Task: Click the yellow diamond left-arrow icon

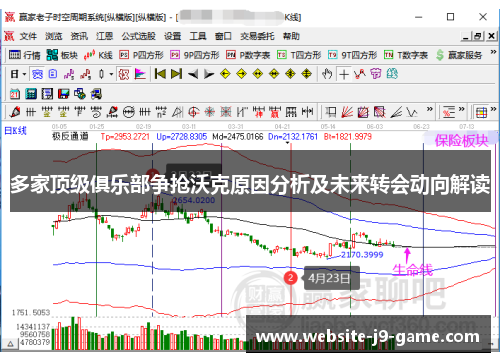Action: pyautogui.click(x=225, y=74)
